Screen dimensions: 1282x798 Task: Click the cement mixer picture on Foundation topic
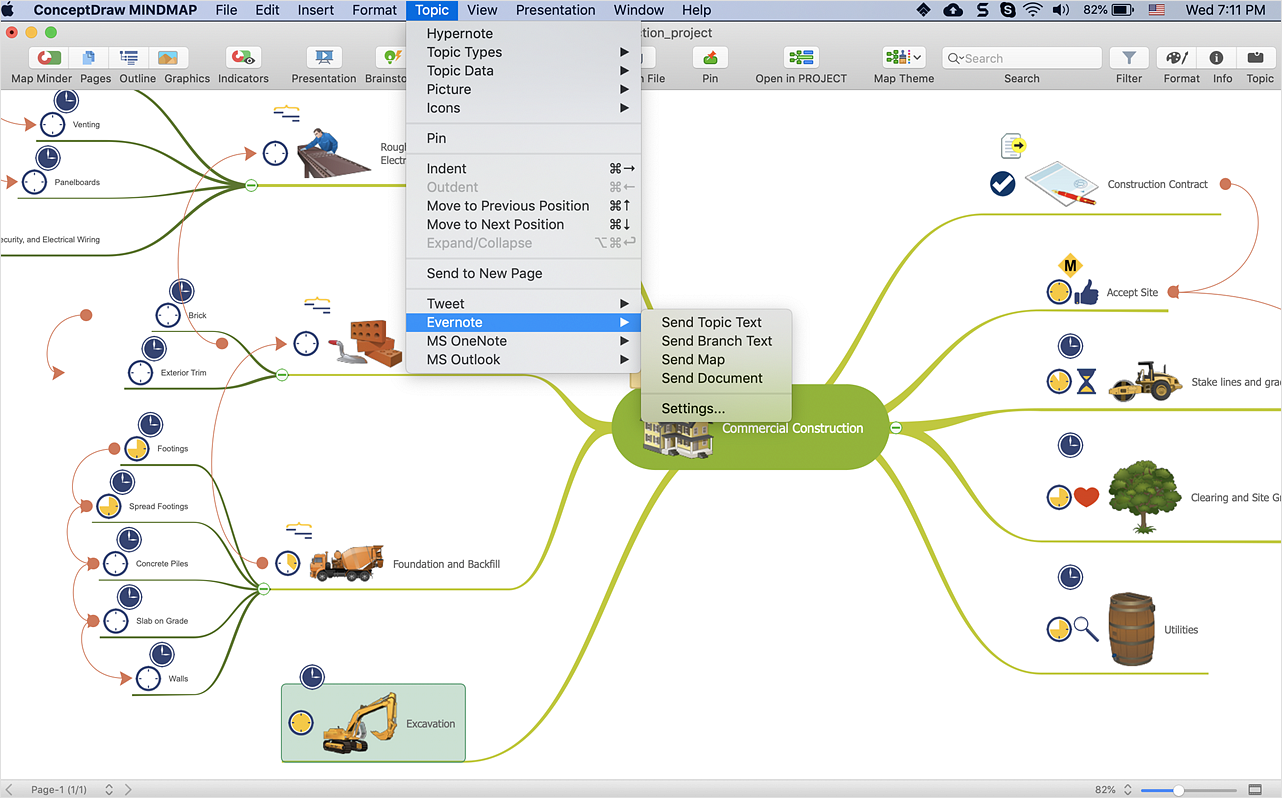click(346, 564)
